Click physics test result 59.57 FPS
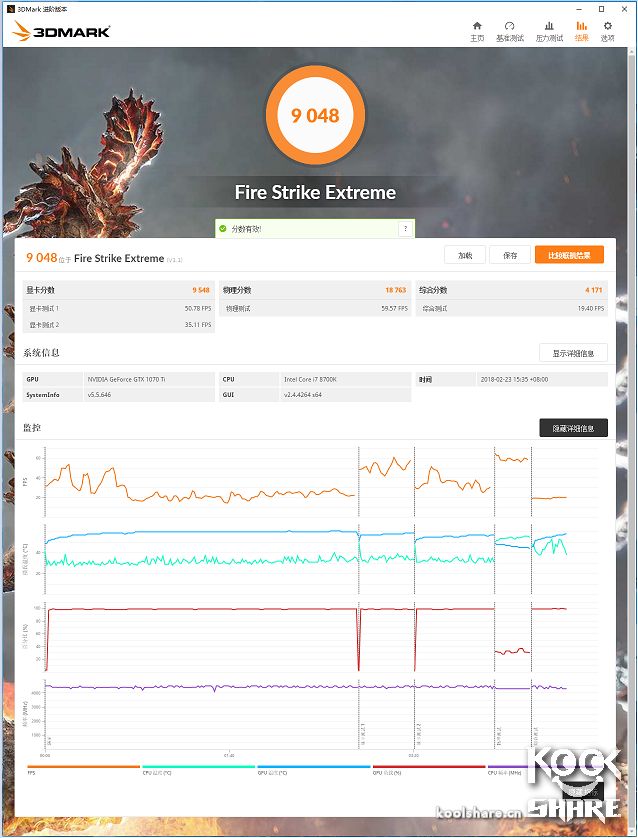Screen dimensions: 638x838 [x=394, y=308]
